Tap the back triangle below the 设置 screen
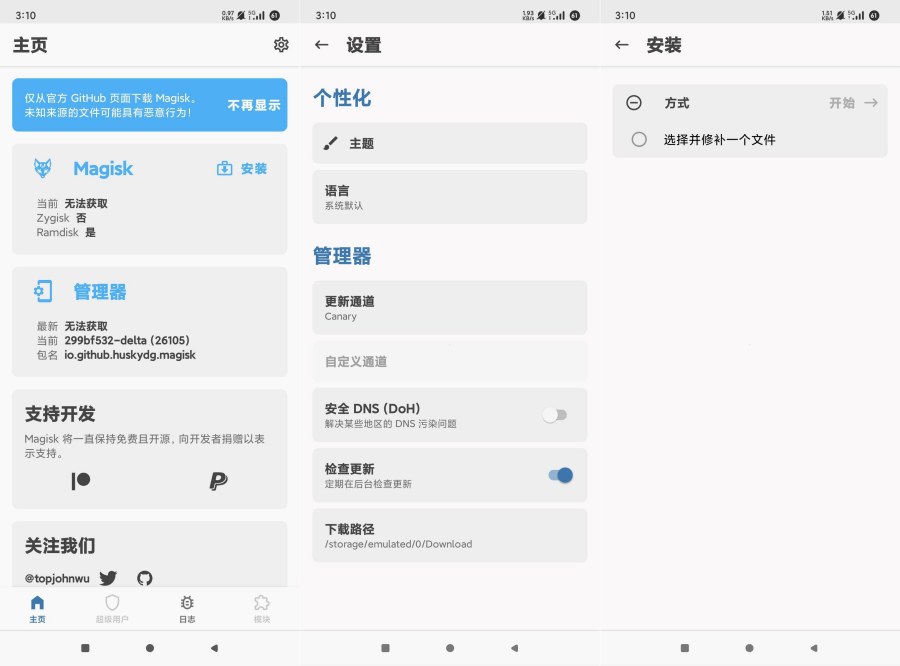Screen dimensions: 900x666 (514, 648)
